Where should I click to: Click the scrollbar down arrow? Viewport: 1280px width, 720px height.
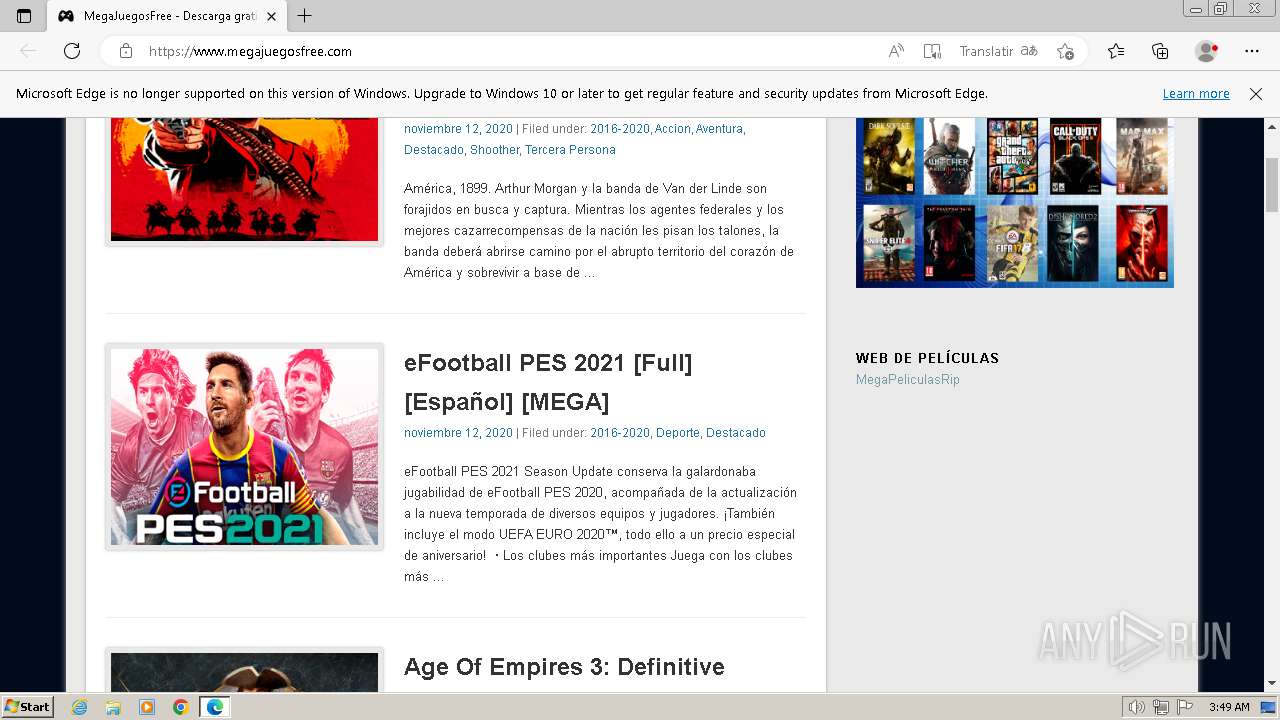[x=1271, y=683]
